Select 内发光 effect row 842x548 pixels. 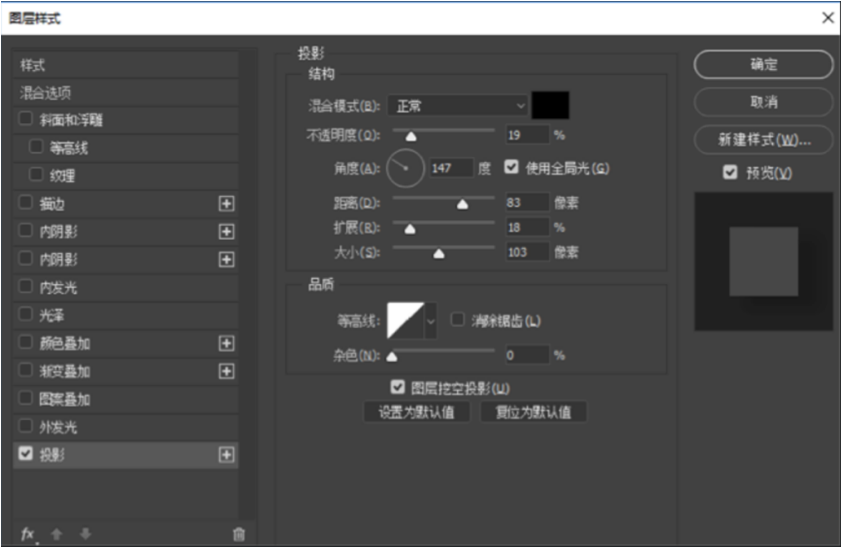(x=125, y=288)
